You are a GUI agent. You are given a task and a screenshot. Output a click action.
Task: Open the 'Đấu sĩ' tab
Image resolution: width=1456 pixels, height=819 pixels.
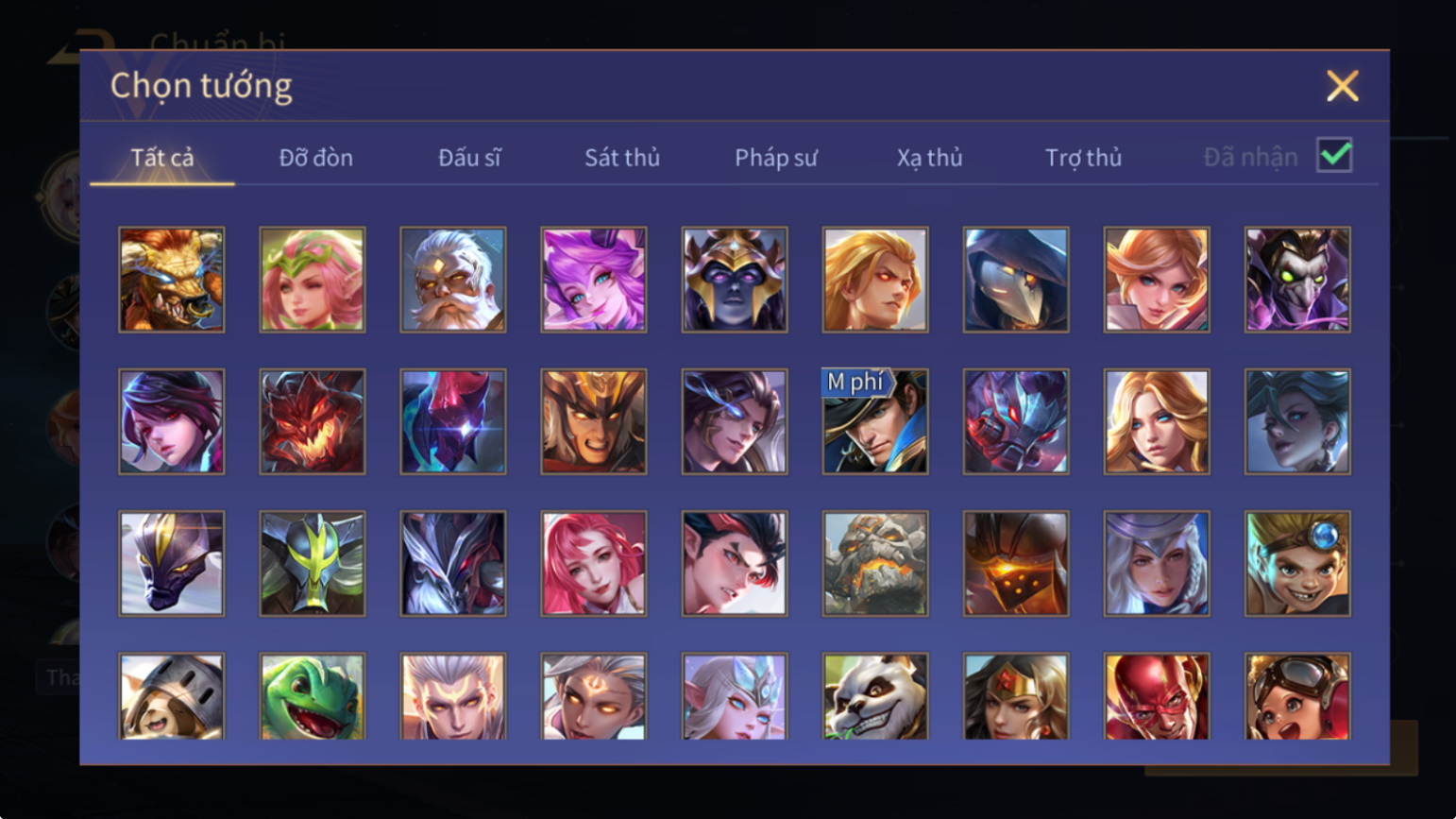click(x=469, y=158)
